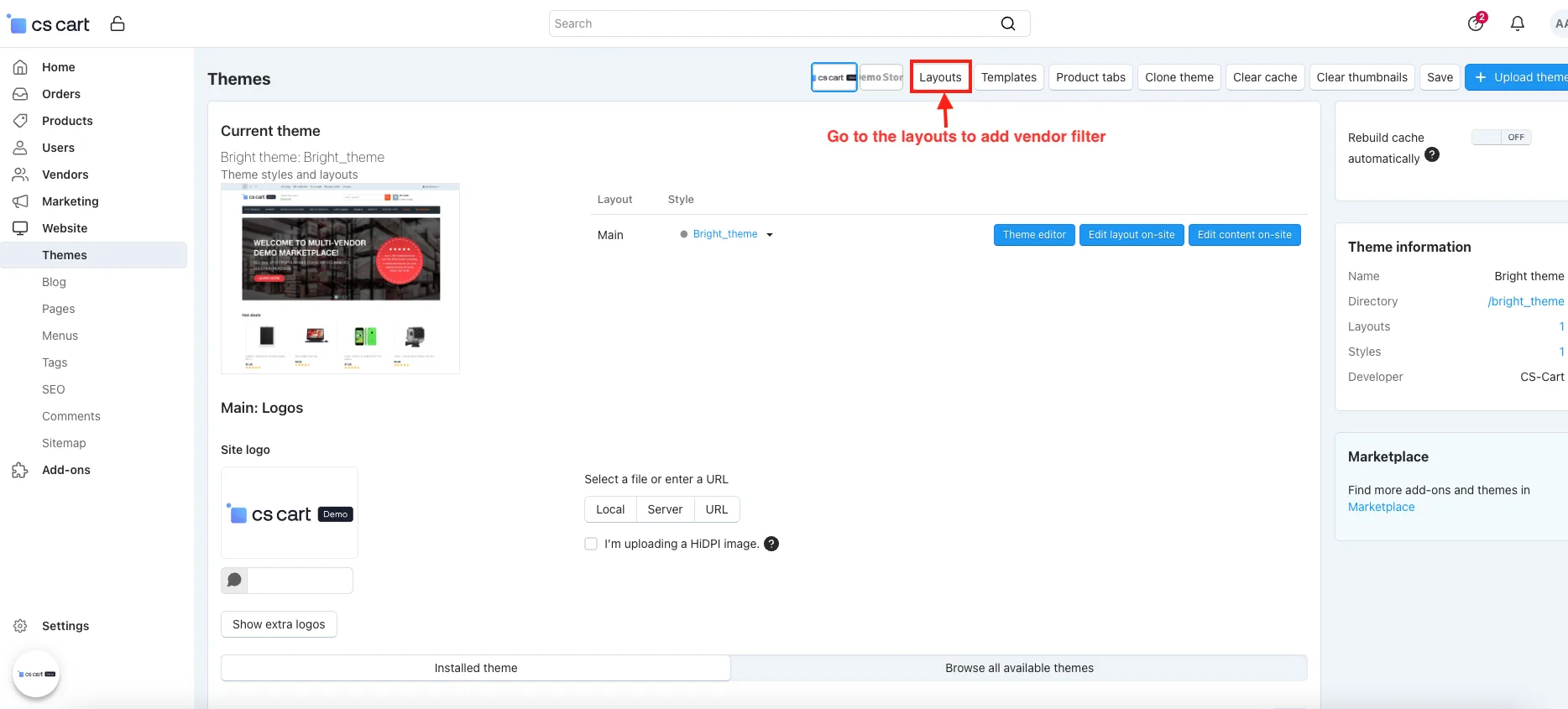Viewport: 1568px width, 709px height.
Task: Open the Product tabs page
Action: click(x=1090, y=77)
